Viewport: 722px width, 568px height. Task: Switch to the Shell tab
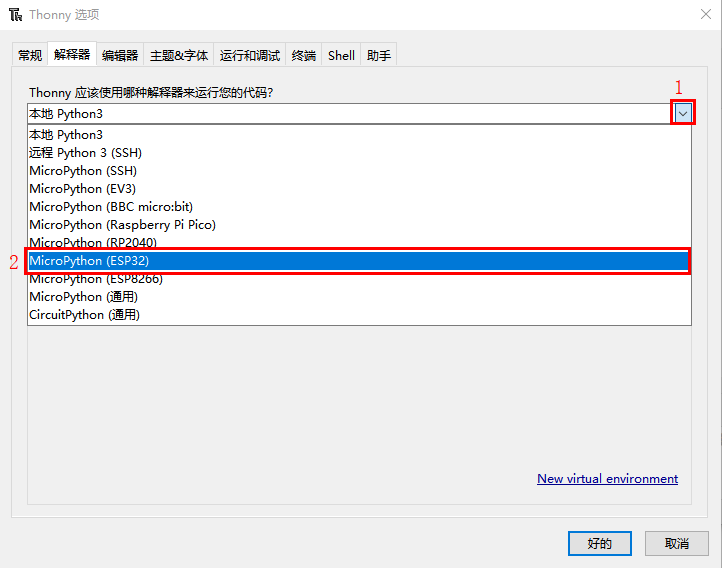[341, 56]
